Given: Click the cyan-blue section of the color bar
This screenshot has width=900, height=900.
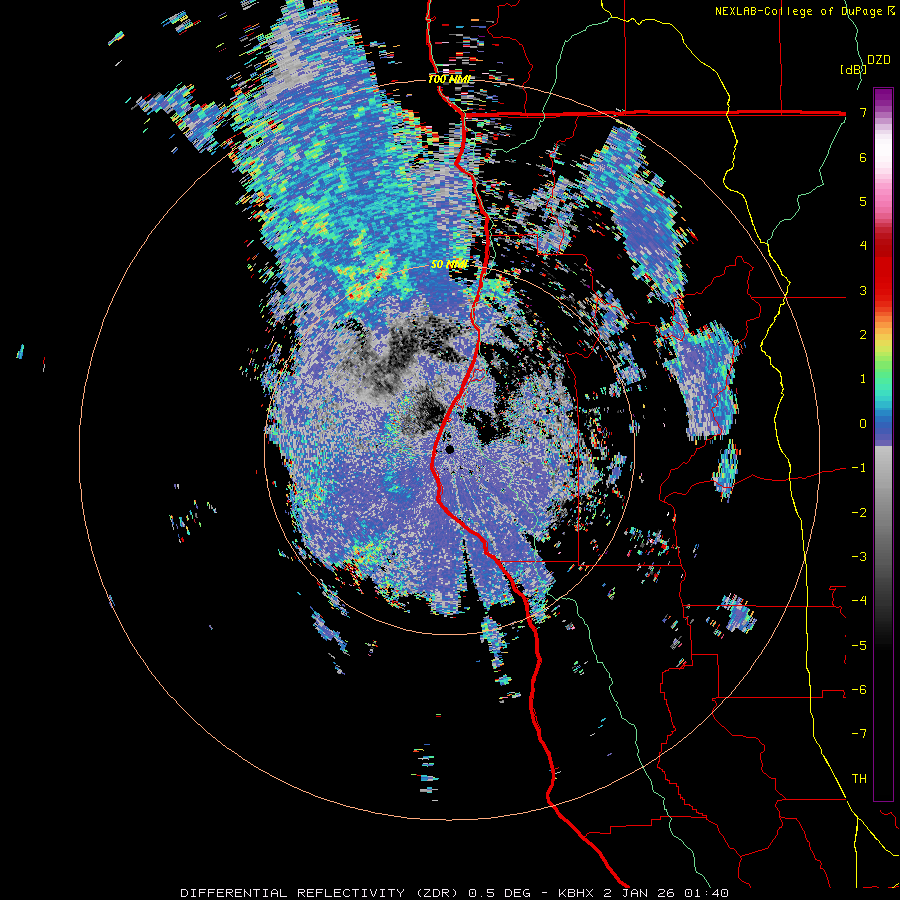Looking at the screenshot, I should [883, 414].
